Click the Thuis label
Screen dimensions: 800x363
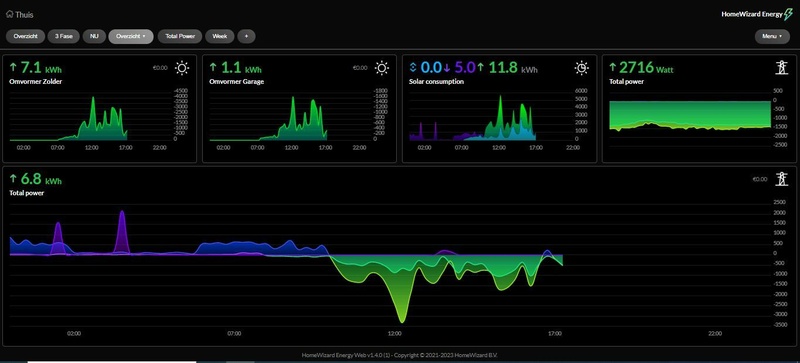point(24,14)
